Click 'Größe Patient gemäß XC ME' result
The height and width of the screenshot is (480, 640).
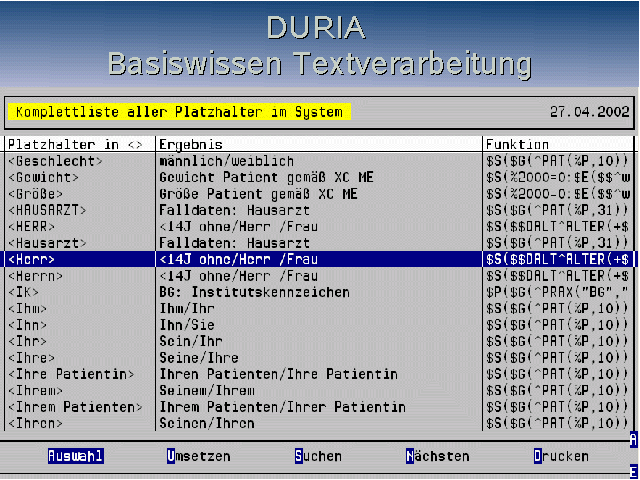258,194
